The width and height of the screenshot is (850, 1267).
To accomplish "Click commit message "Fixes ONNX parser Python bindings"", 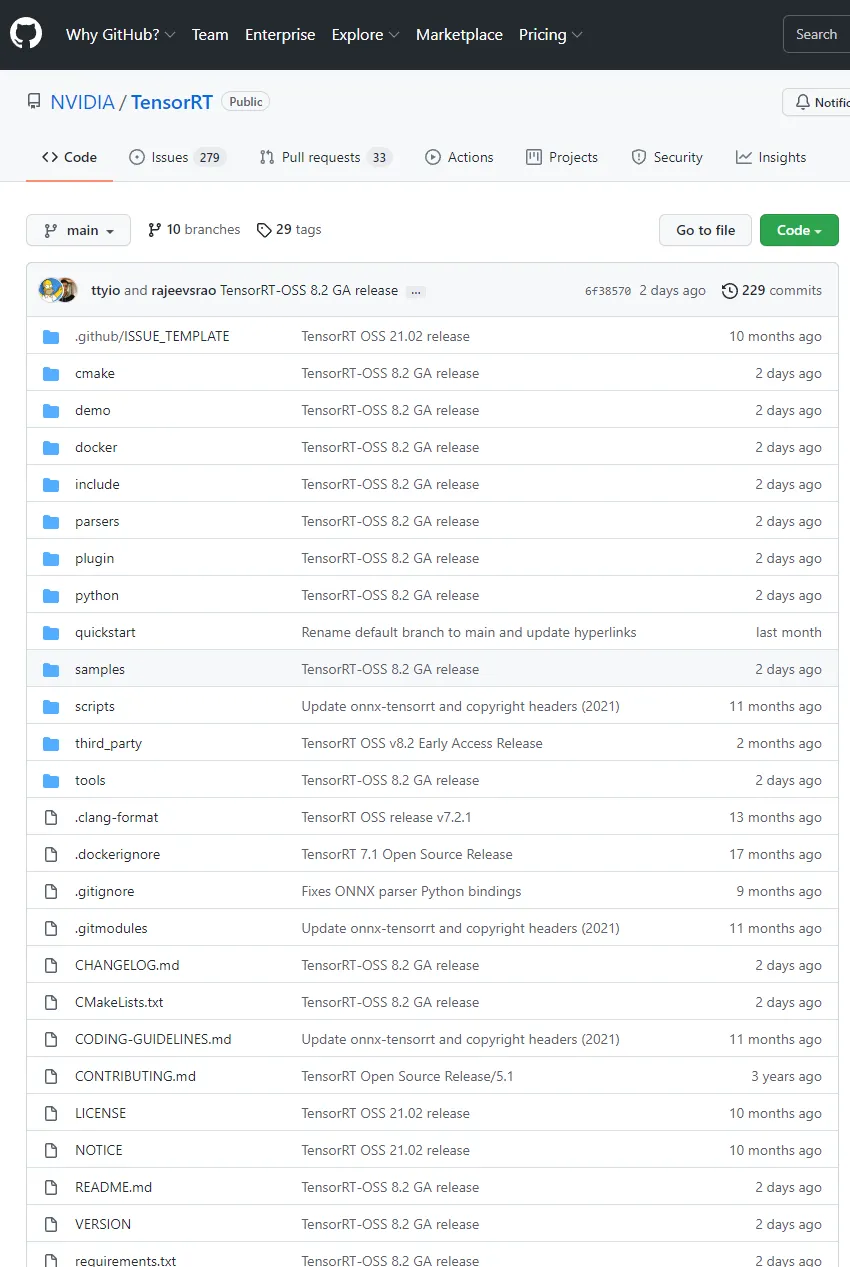I will (x=411, y=891).
